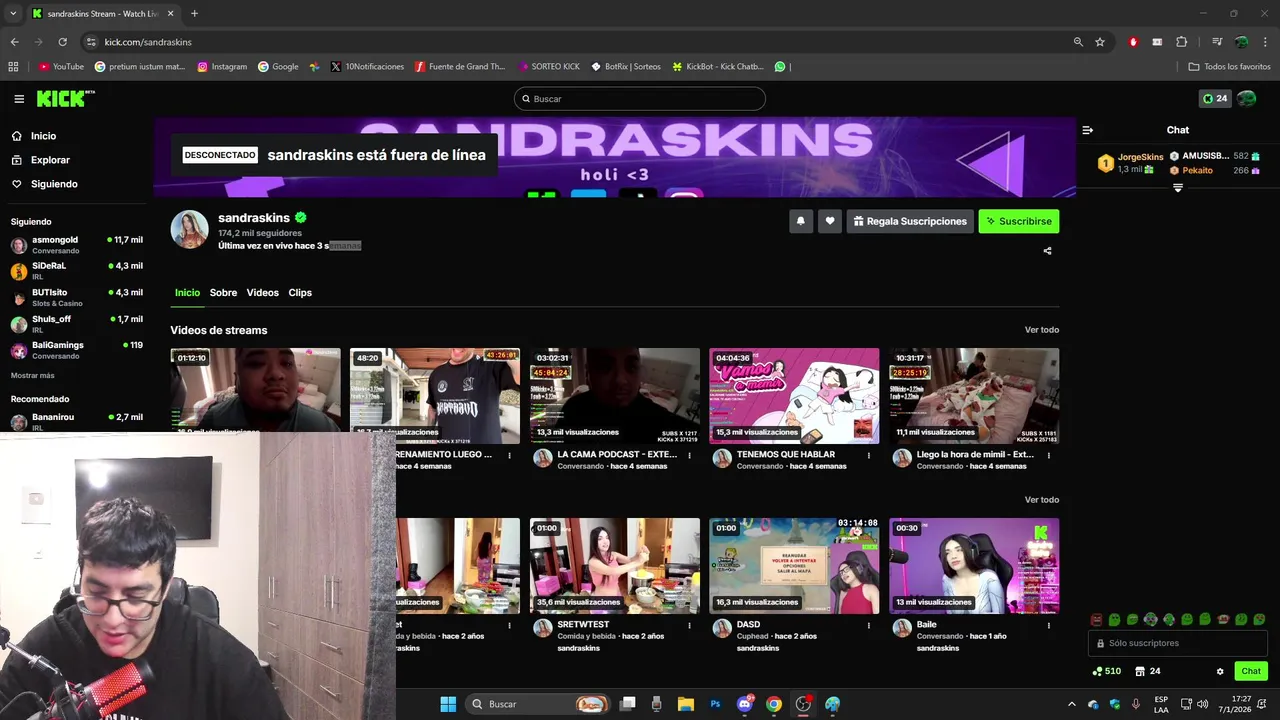
Task: Click the Kick logo
Action: (x=65, y=98)
